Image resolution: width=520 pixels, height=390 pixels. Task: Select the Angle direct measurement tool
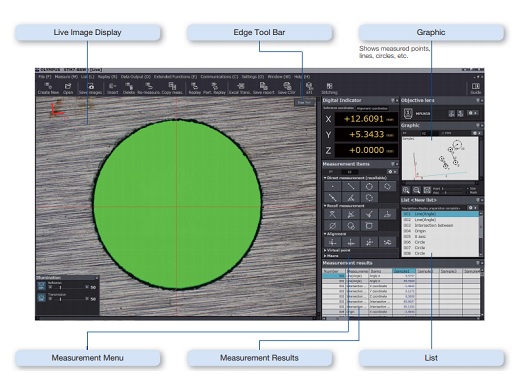pyautogui.click(x=351, y=198)
